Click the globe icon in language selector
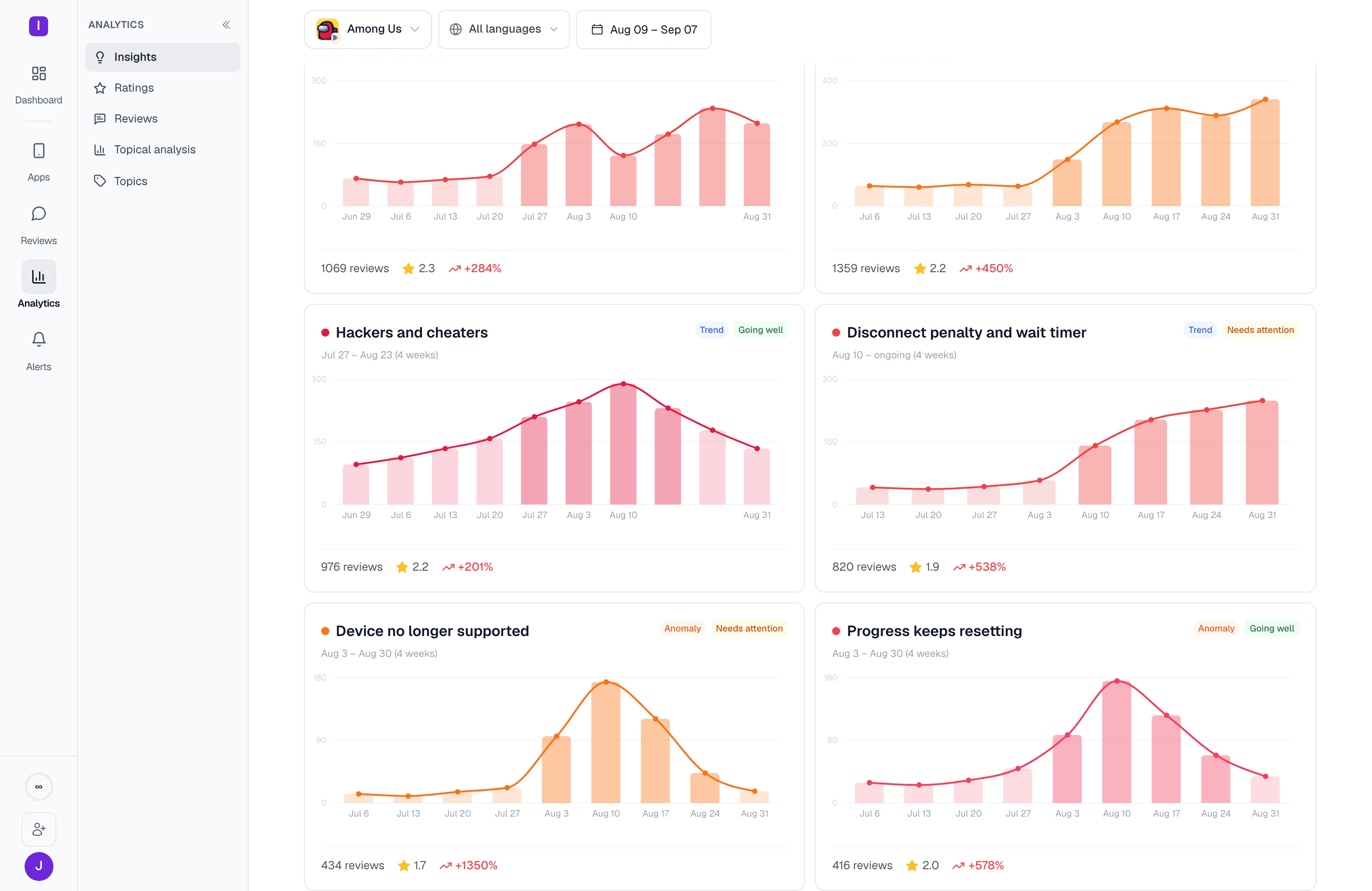This screenshot has height=891, width=1372. (456, 29)
